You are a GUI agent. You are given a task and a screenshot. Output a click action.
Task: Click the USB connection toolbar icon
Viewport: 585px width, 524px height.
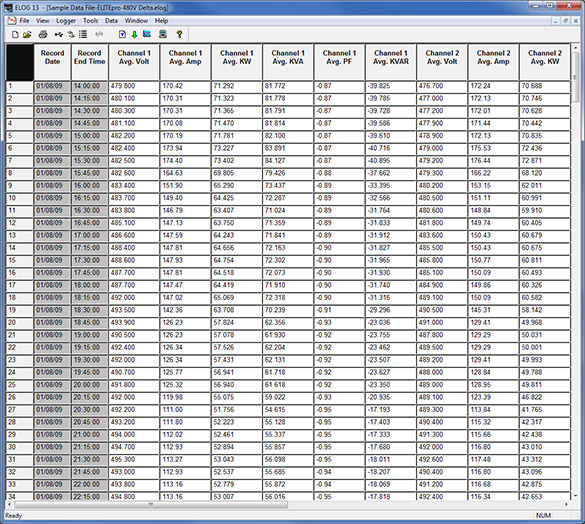59,35
